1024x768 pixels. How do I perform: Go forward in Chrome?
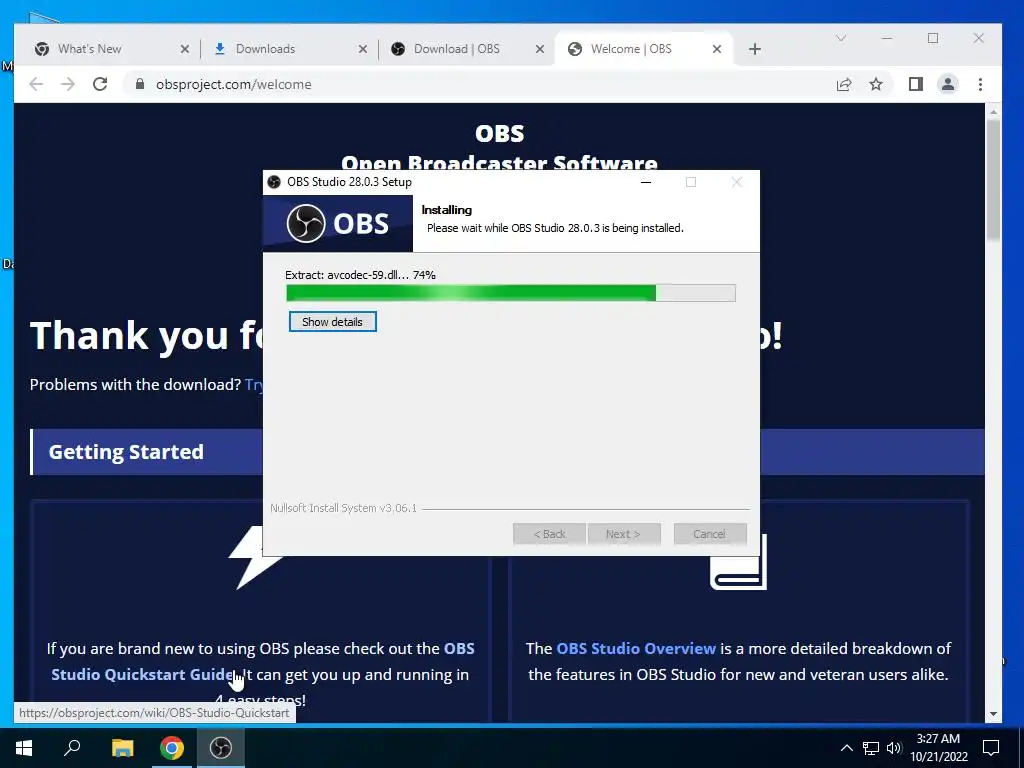click(68, 84)
